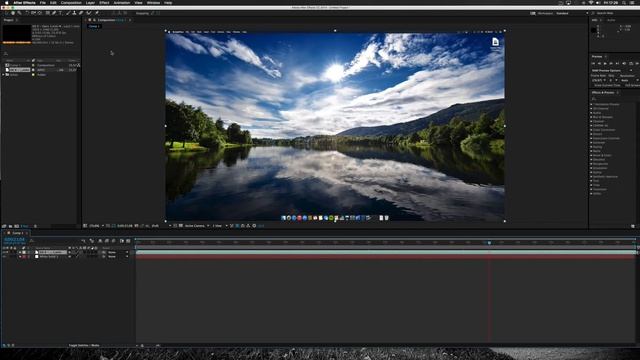Image resolution: width=640 pixels, height=360 pixels.
Task: Select the Pen tool
Action: pos(54,13)
